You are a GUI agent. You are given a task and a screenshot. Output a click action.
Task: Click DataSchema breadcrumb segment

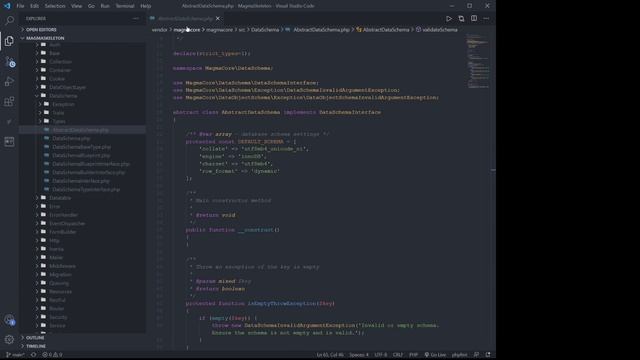pos(265,30)
